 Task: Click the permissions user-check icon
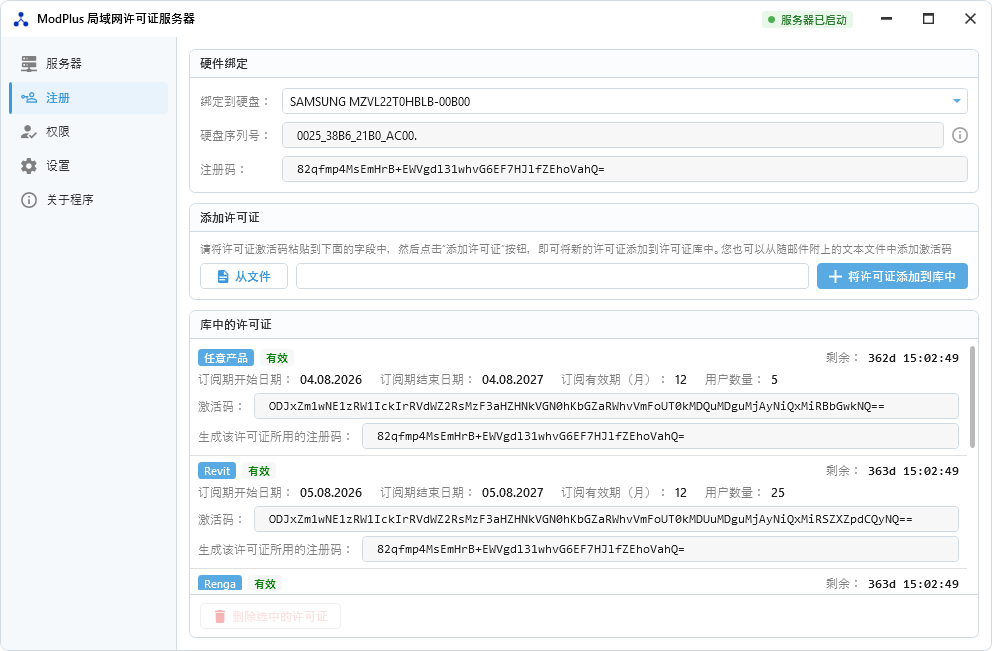click(29, 132)
